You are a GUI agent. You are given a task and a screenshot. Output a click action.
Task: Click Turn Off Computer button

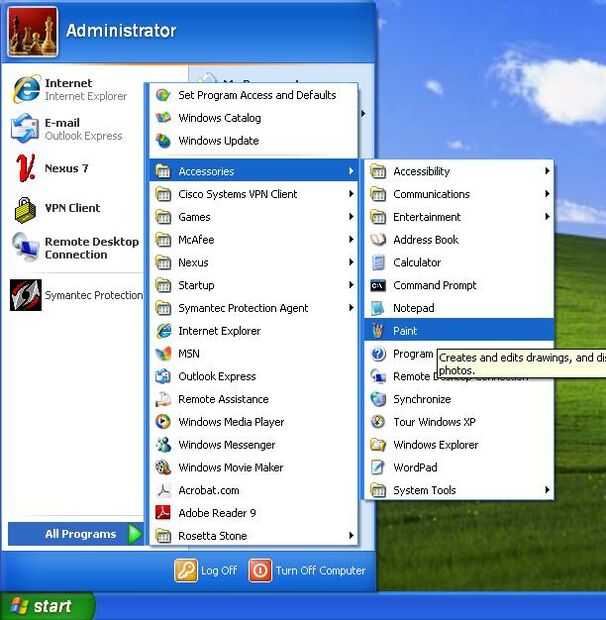[307, 571]
